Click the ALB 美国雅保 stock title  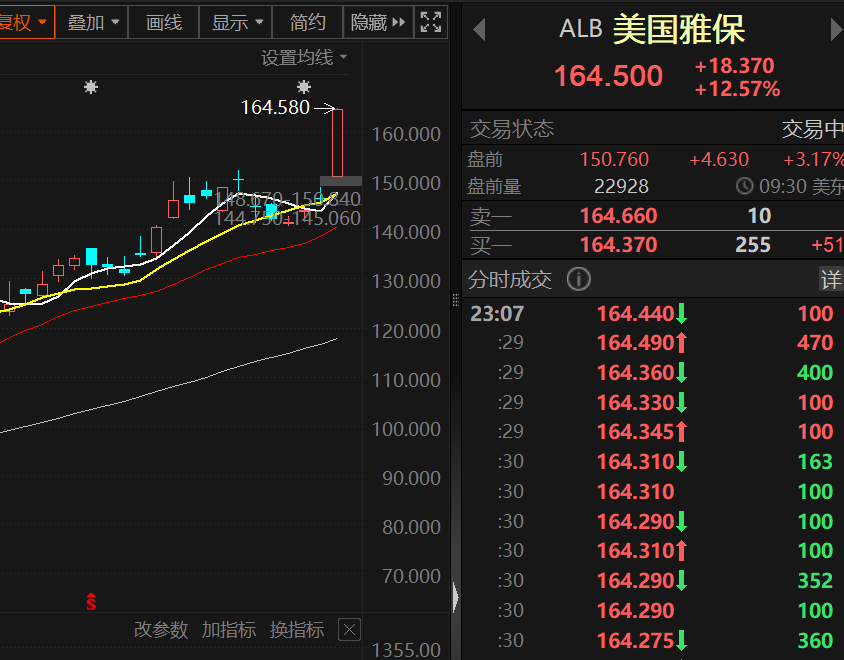652,29
